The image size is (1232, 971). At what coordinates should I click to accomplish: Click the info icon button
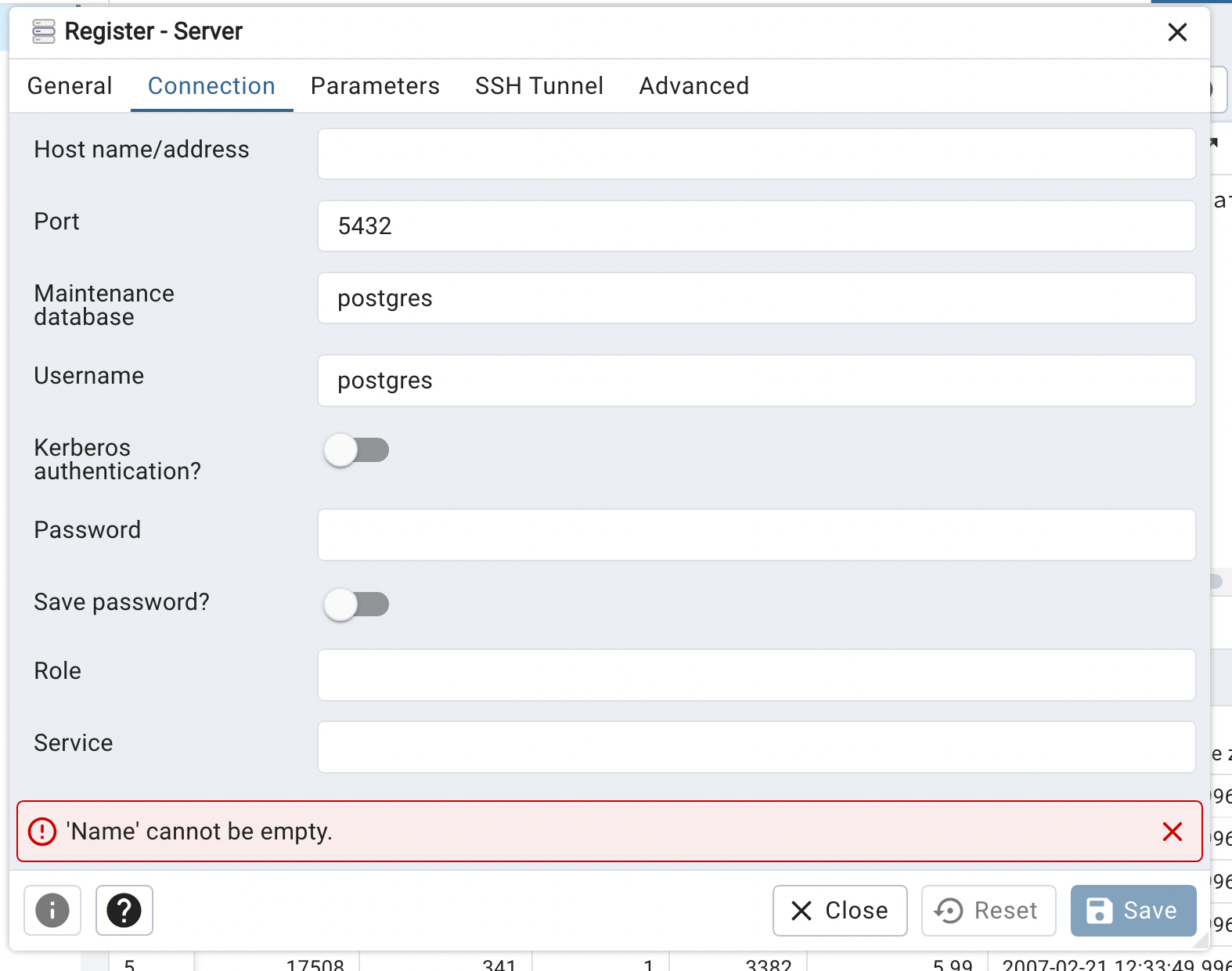pos(52,911)
